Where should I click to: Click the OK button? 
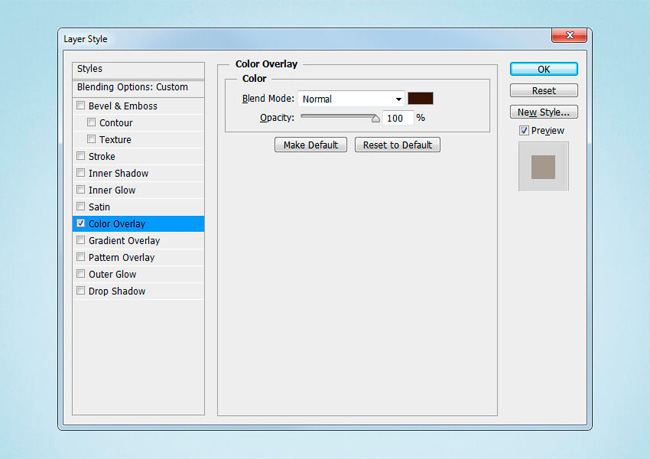point(543,69)
